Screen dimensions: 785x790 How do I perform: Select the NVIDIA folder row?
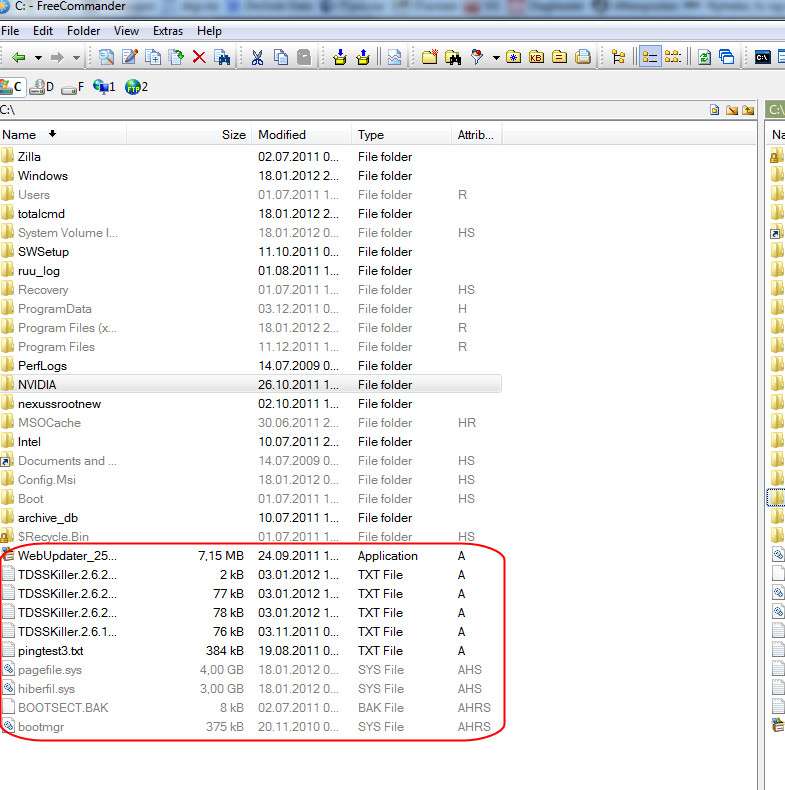pos(250,384)
